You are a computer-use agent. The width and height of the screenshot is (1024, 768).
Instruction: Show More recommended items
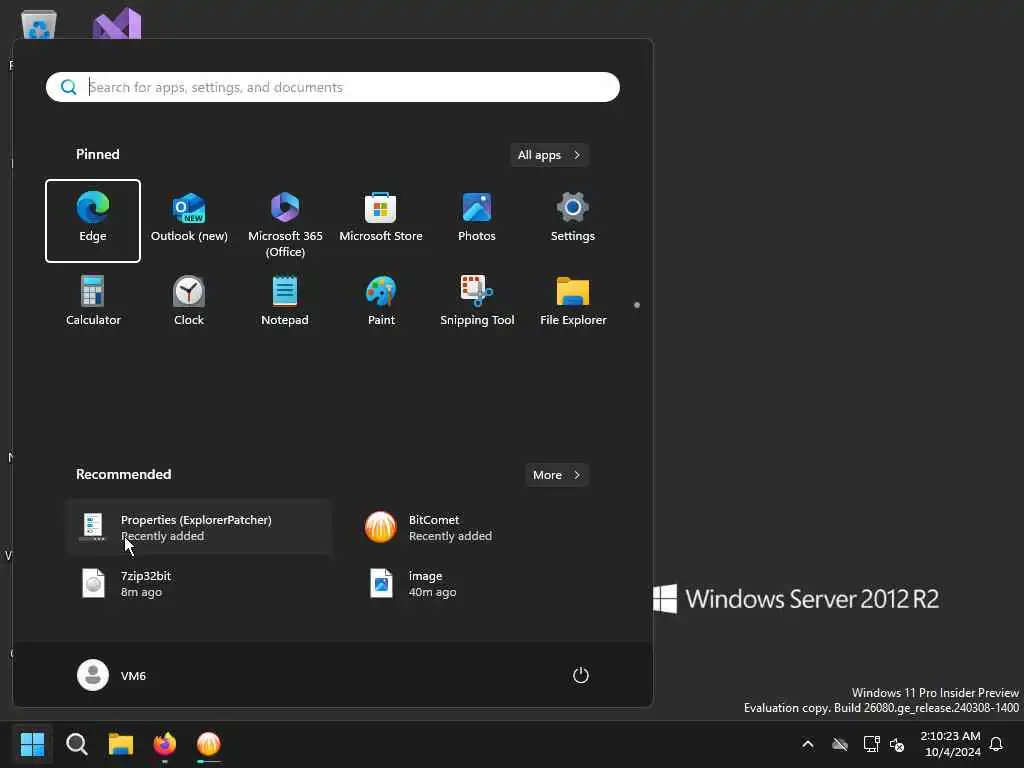point(556,475)
